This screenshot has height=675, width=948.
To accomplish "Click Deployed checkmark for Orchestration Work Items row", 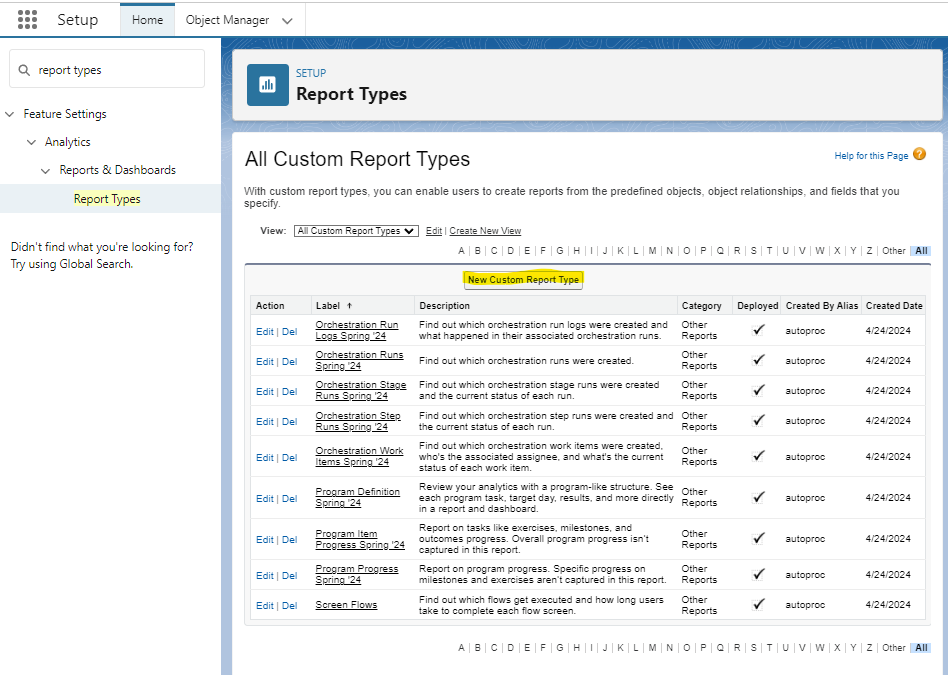I will (x=758, y=456).
